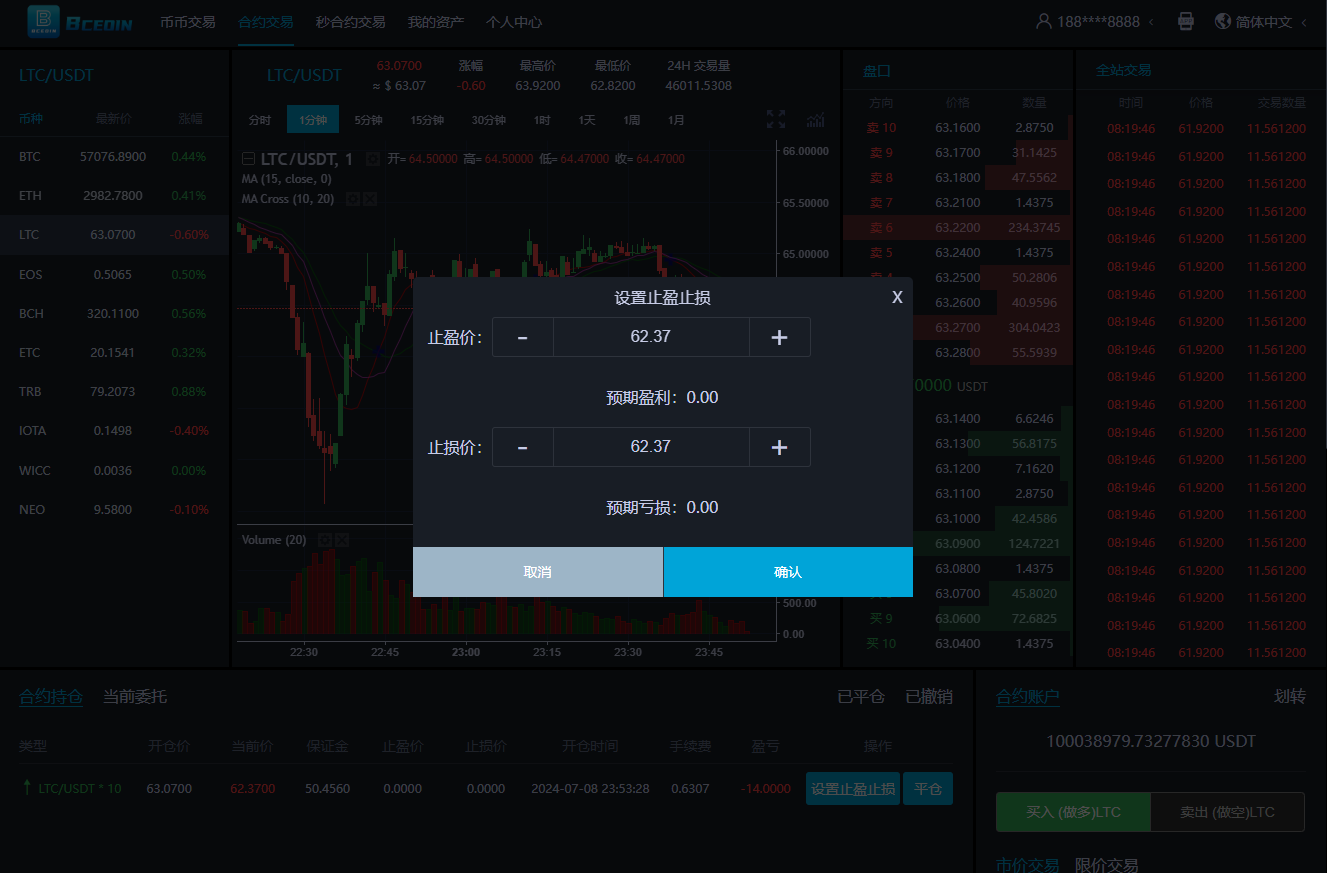The image size is (1327, 873).
Task: Select 卖出 (做空)LTC direction
Action: click(1227, 812)
